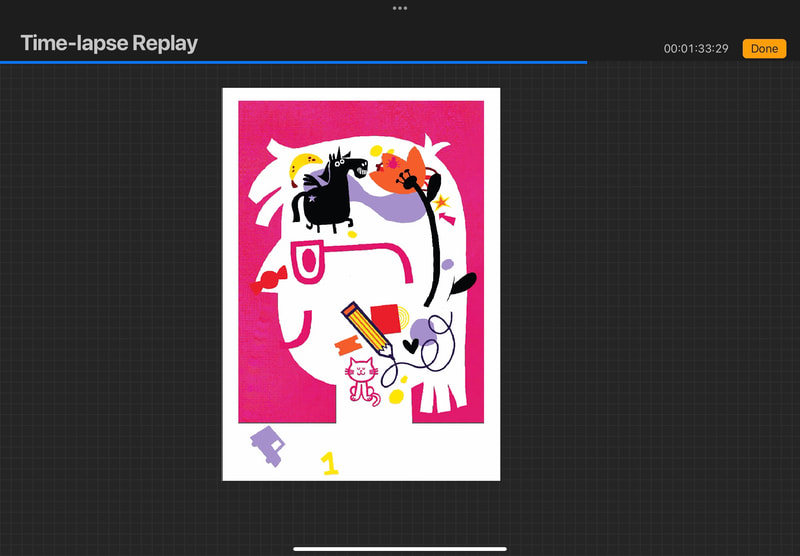800x556 pixels.
Task: Tap the yellow striped pencil drawing
Action: 365,327
